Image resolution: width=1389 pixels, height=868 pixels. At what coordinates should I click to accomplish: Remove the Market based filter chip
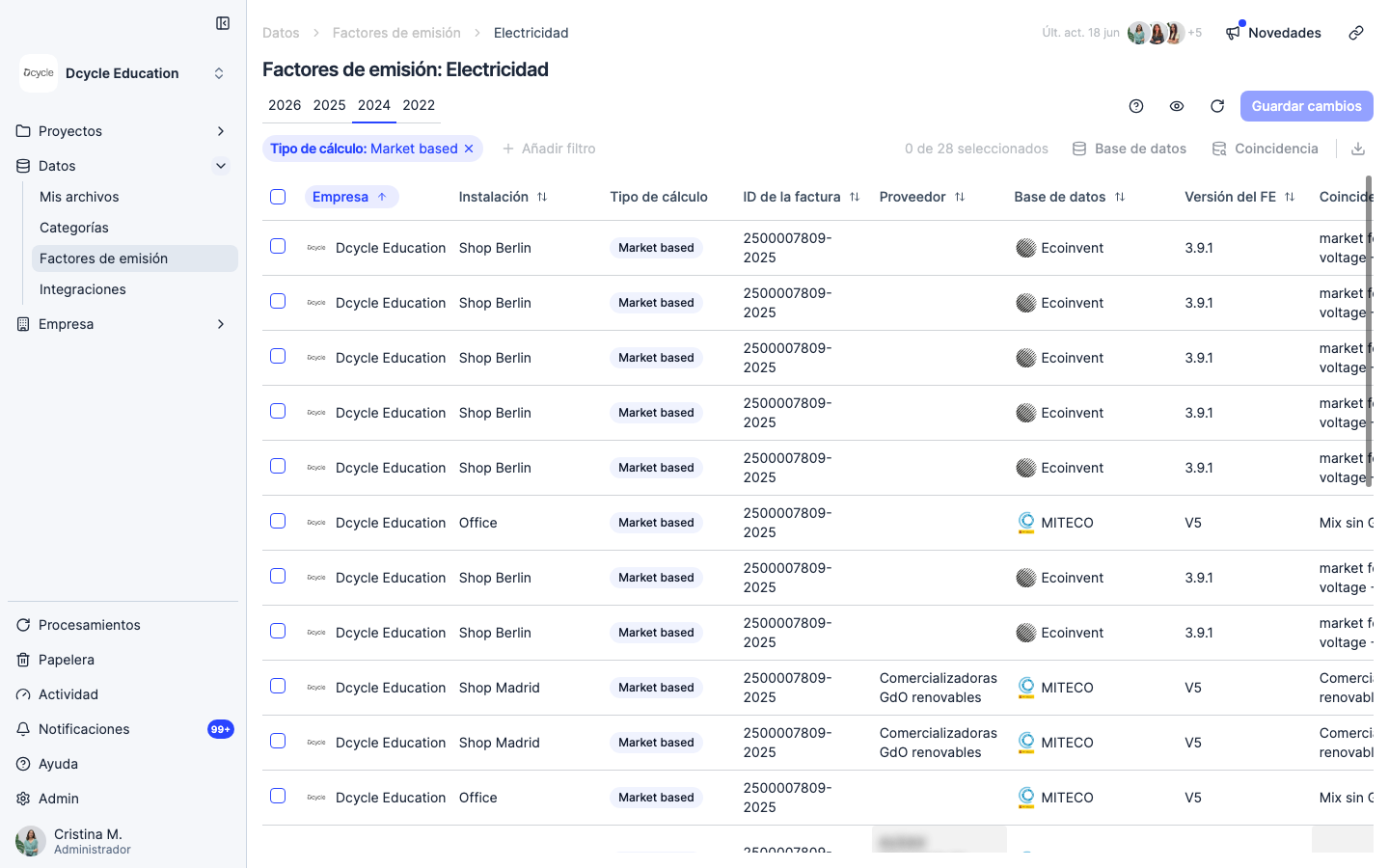(469, 149)
